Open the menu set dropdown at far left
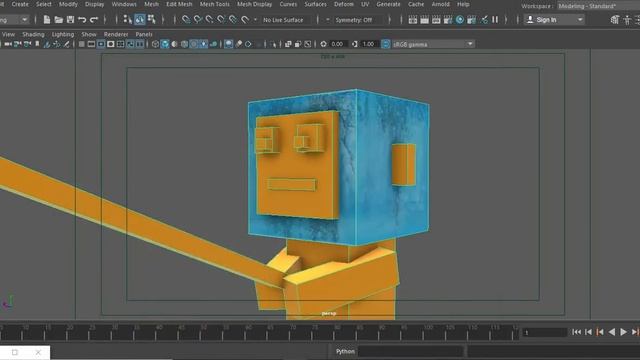This screenshot has width=640, height=360. click(x=14, y=20)
